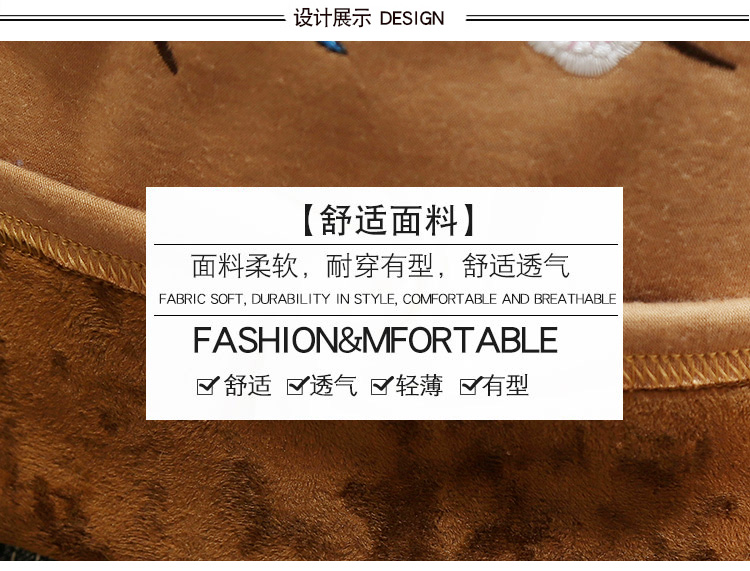Click the 有型 label text
The height and width of the screenshot is (571, 750).
click(x=505, y=385)
